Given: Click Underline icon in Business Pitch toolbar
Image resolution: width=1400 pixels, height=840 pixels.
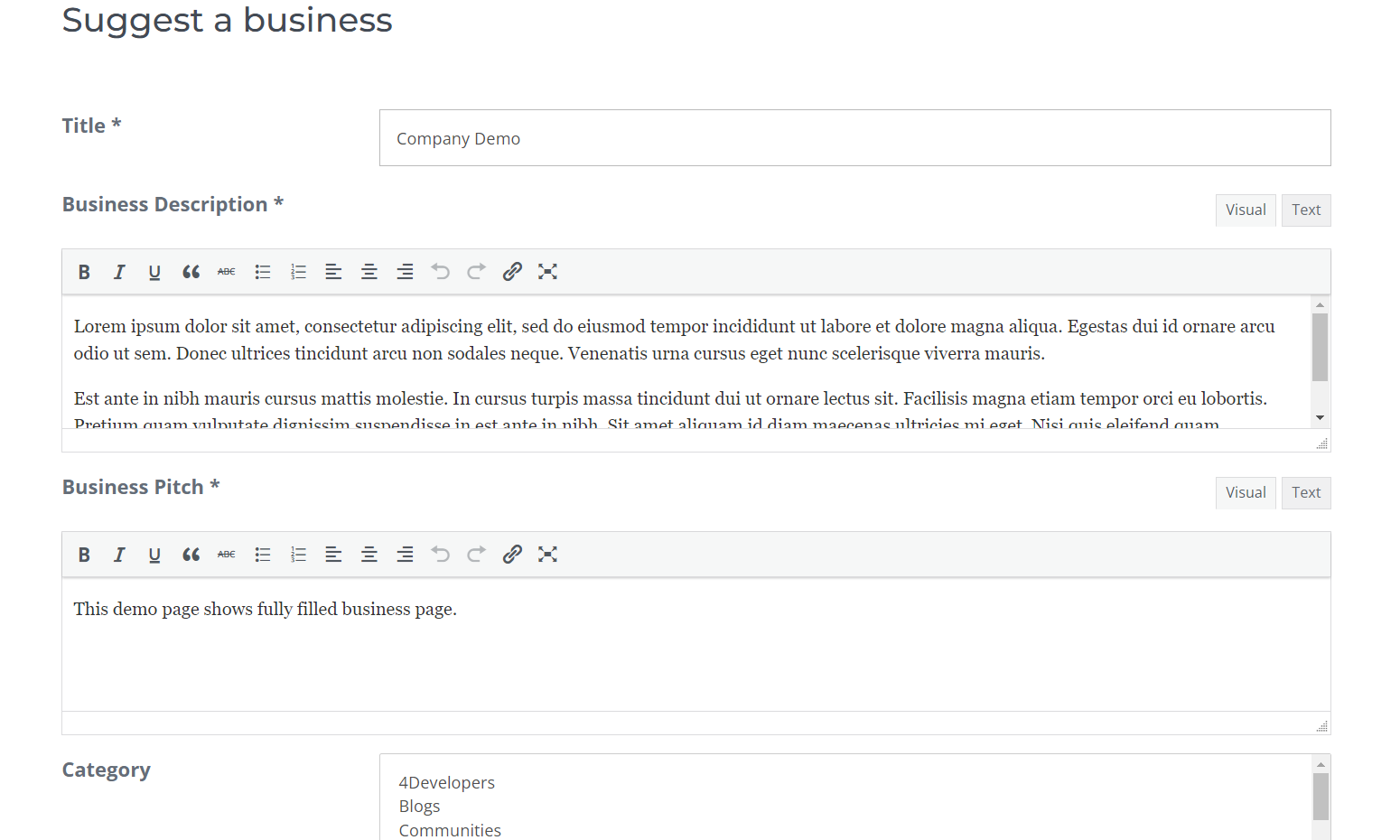Looking at the screenshot, I should [154, 555].
